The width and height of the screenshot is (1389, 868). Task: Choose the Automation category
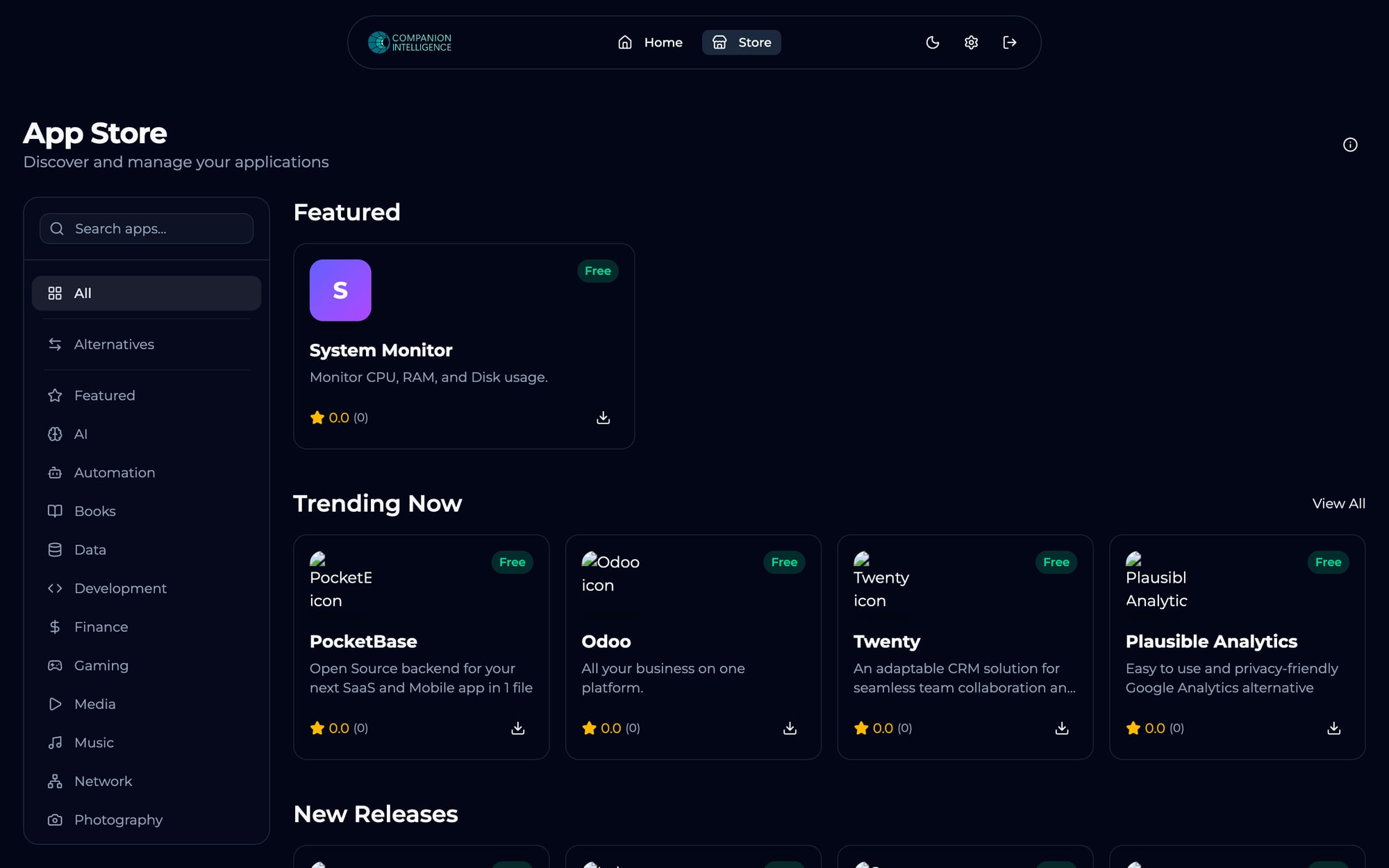pos(114,473)
